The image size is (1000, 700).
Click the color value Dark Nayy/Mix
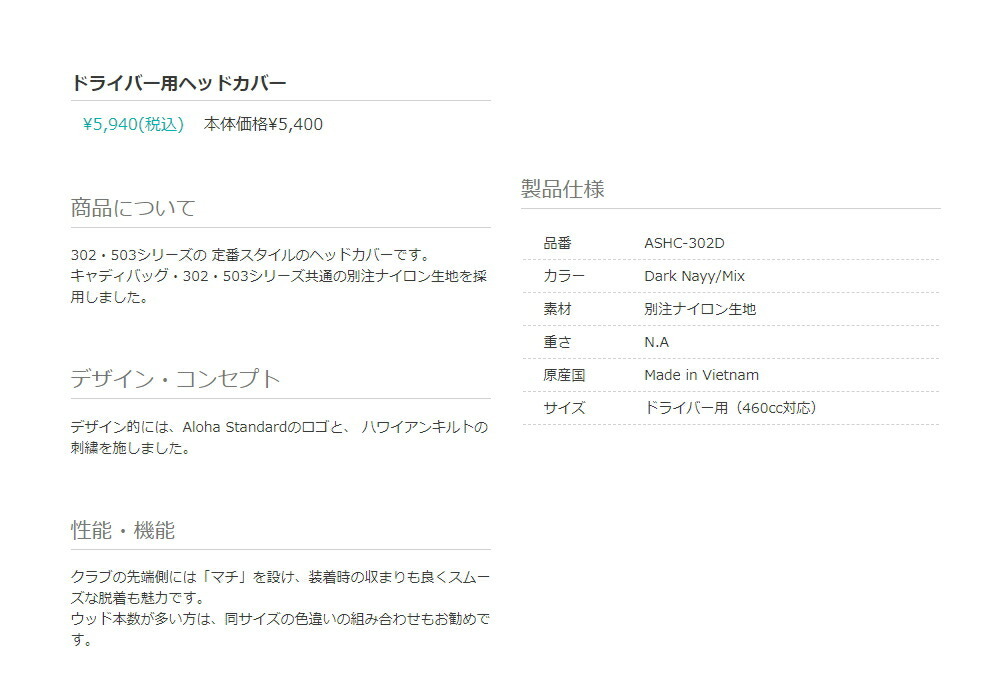pos(695,276)
